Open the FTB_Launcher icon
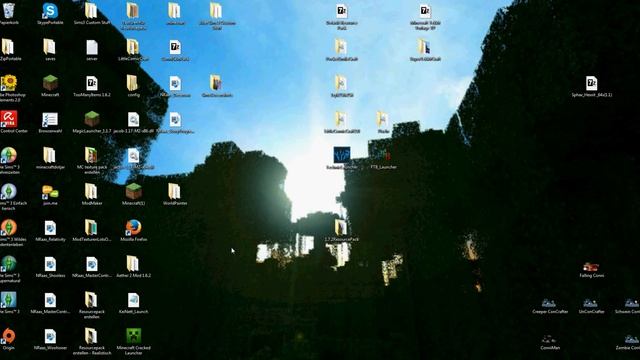 click(383, 156)
